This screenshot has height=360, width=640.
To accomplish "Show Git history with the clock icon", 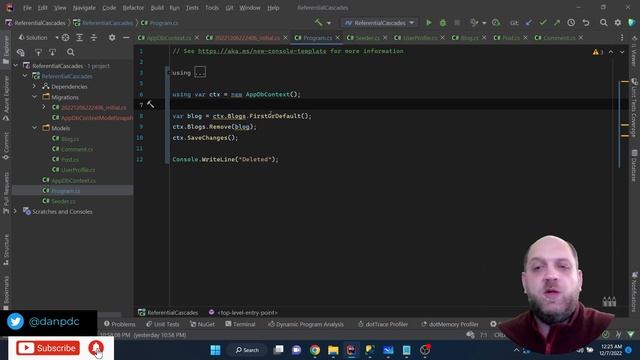I will (571, 23).
